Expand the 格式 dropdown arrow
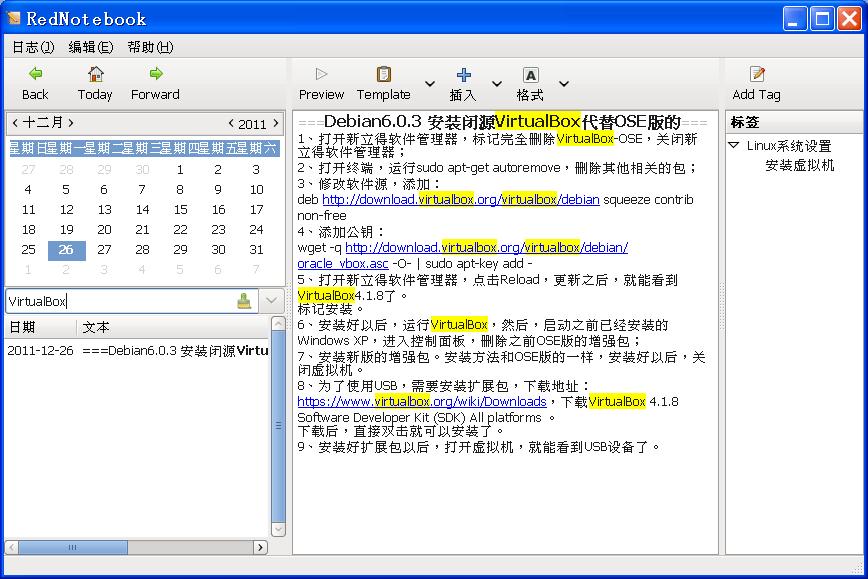The height and width of the screenshot is (579, 868). pos(564,84)
